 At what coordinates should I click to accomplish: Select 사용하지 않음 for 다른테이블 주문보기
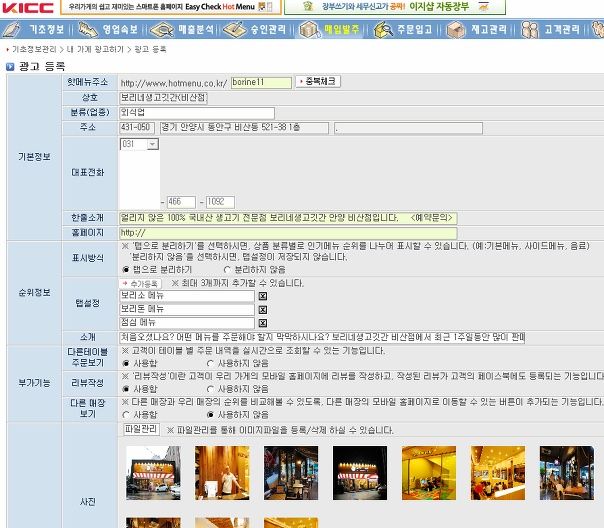click(x=210, y=363)
